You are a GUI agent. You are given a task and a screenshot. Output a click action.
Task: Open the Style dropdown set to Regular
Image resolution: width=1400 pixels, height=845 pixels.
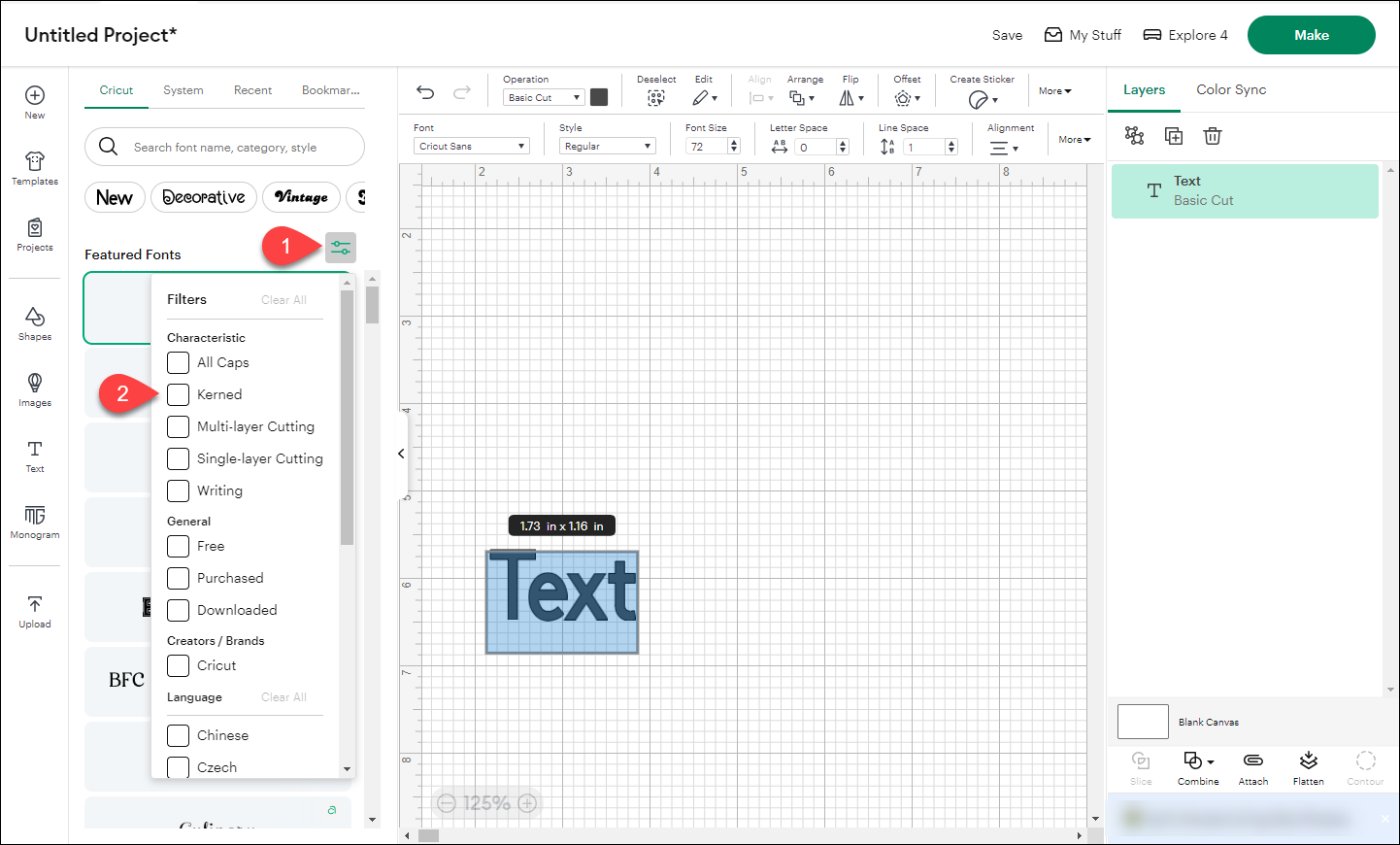[607, 145]
